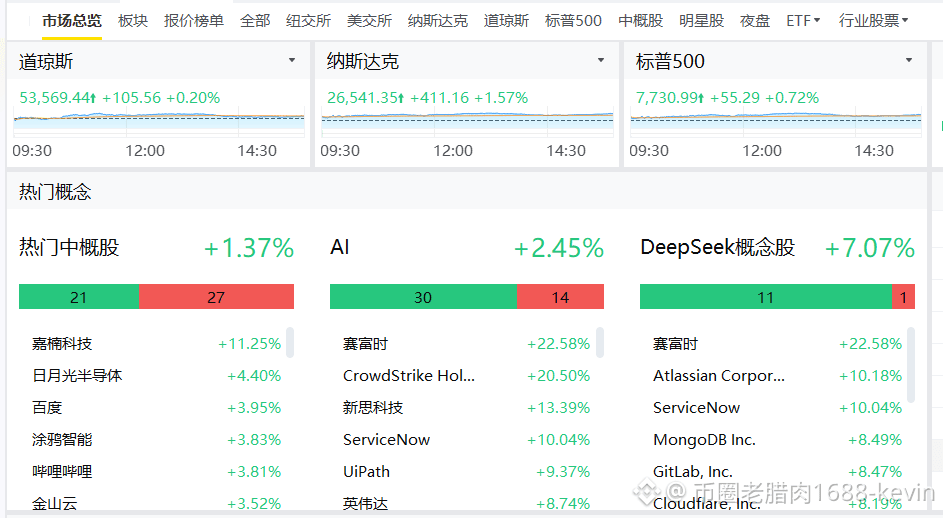Screen dimensions: 943x518
Task: Open the AI concept heading
Action: [340, 247]
